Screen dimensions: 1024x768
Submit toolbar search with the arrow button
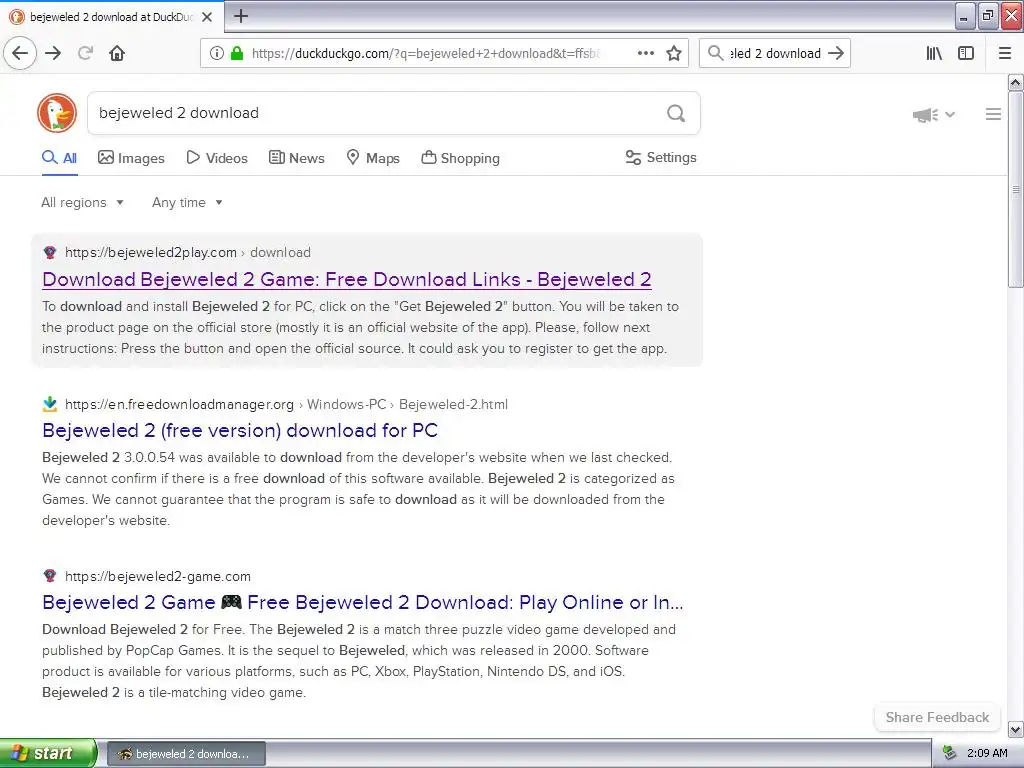pyautogui.click(x=836, y=53)
